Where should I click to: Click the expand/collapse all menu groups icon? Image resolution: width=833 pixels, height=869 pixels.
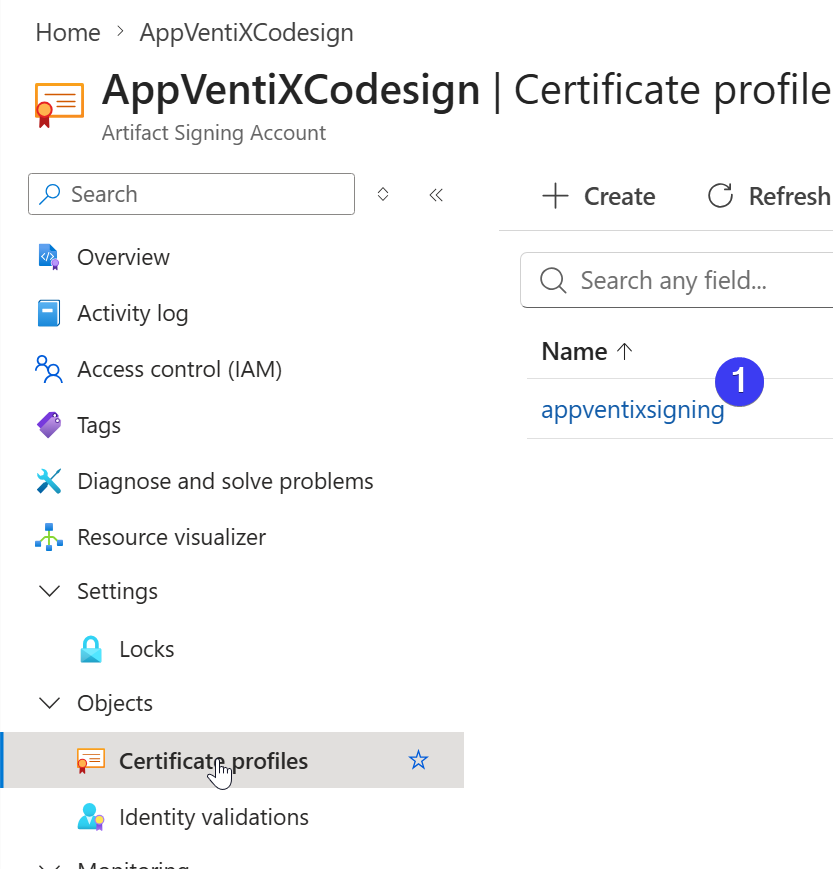tap(382, 195)
